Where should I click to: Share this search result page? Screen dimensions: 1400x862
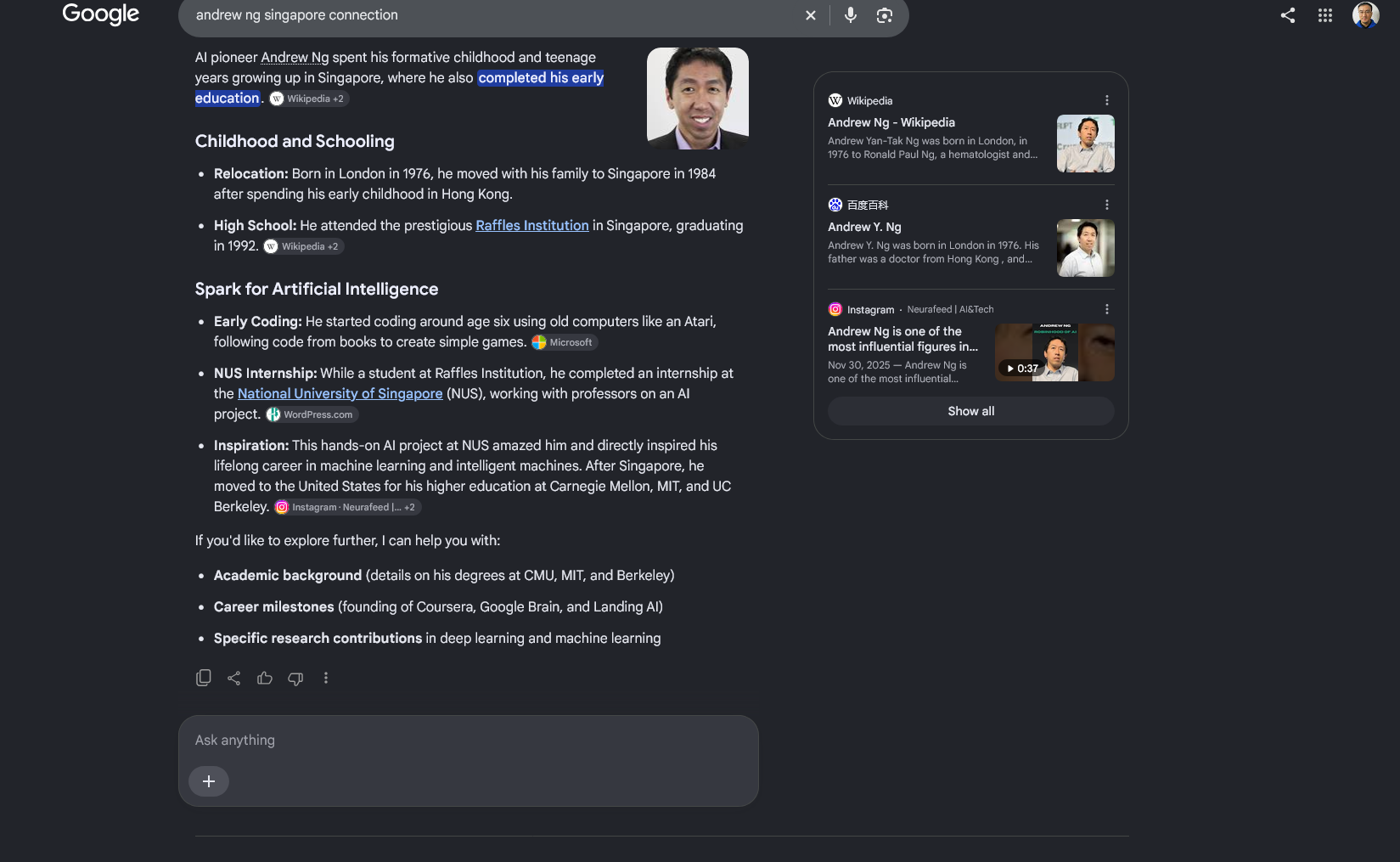[x=1288, y=15]
